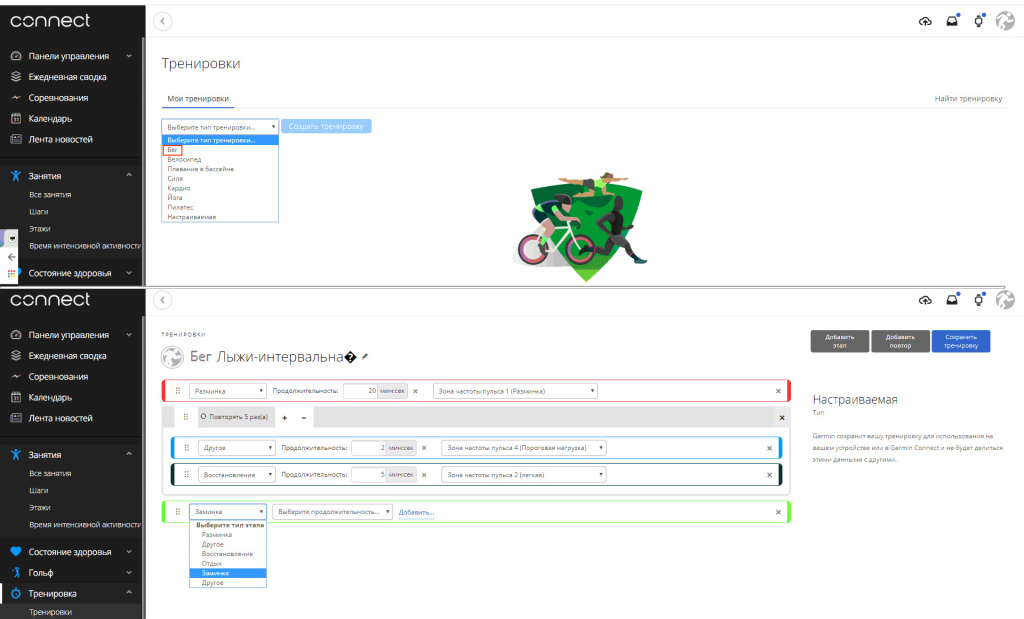Clear the 20-minute duration using its small X

click(x=415, y=391)
